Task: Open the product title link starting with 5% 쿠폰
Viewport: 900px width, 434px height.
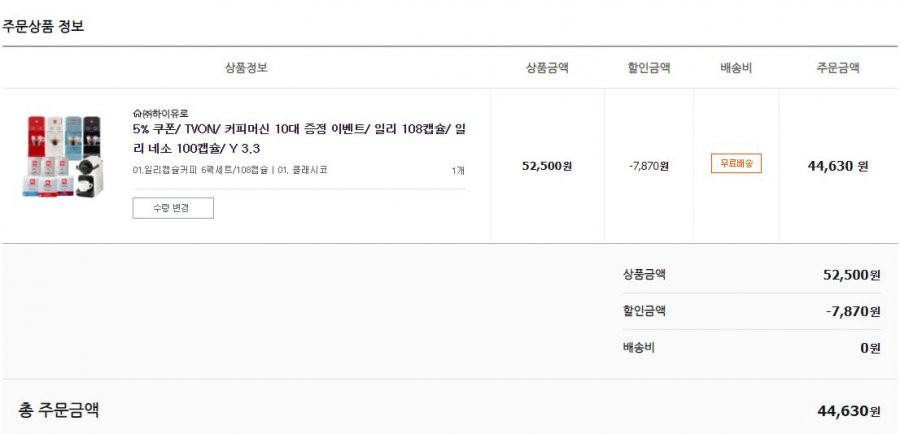Action: (299, 139)
